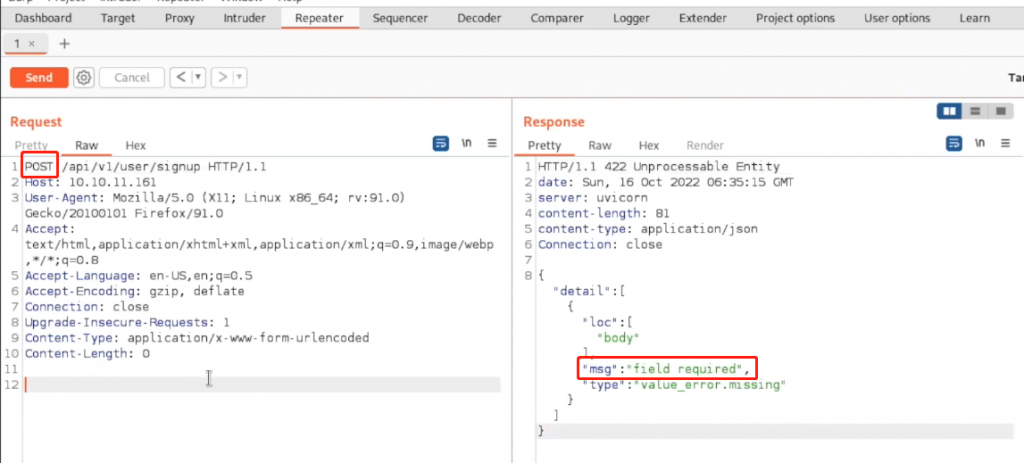The height and width of the screenshot is (463, 1024).
Task: Click the Accept-Encoding header line
Action: (x=135, y=291)
